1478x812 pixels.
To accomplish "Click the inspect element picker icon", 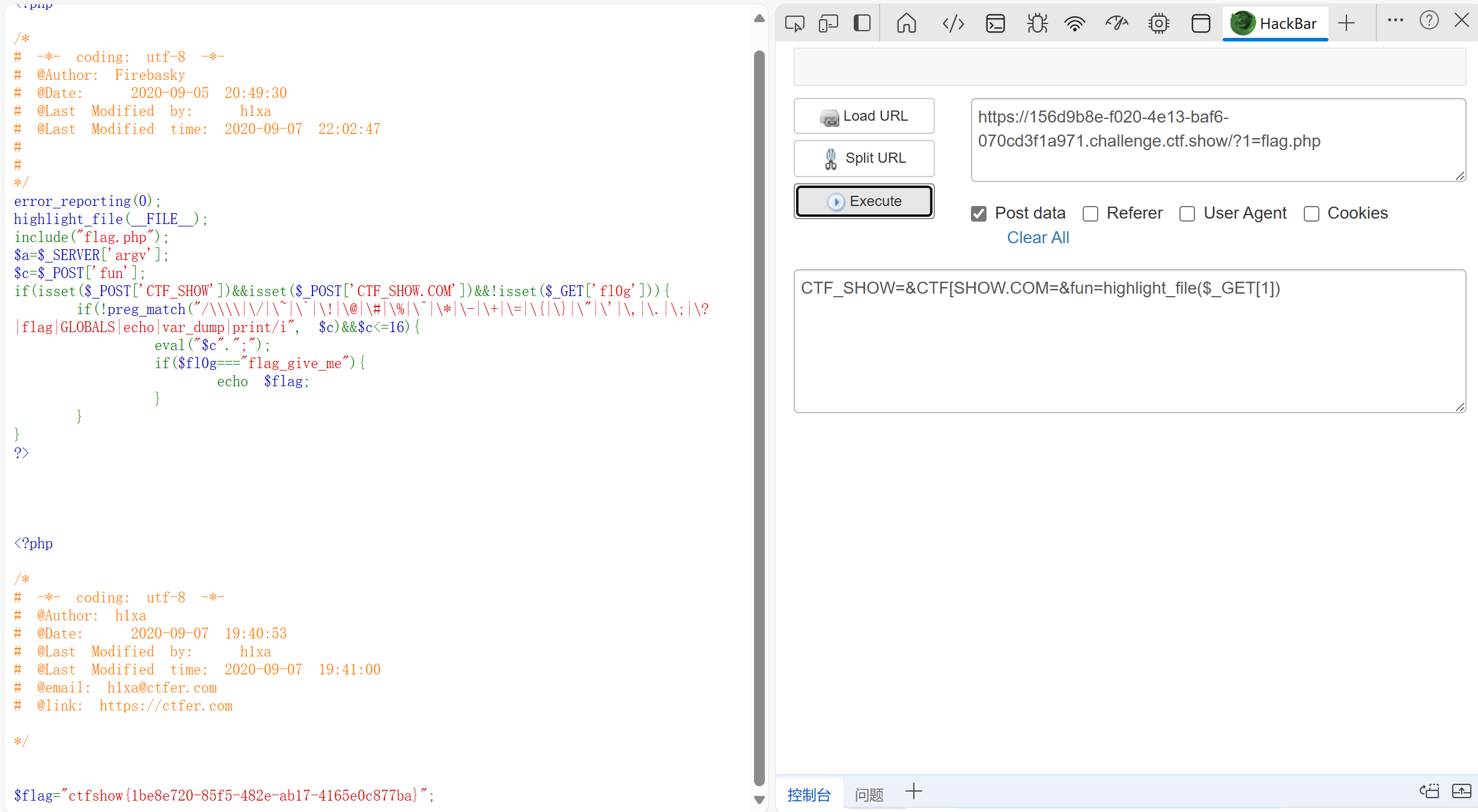I will 794,23.
